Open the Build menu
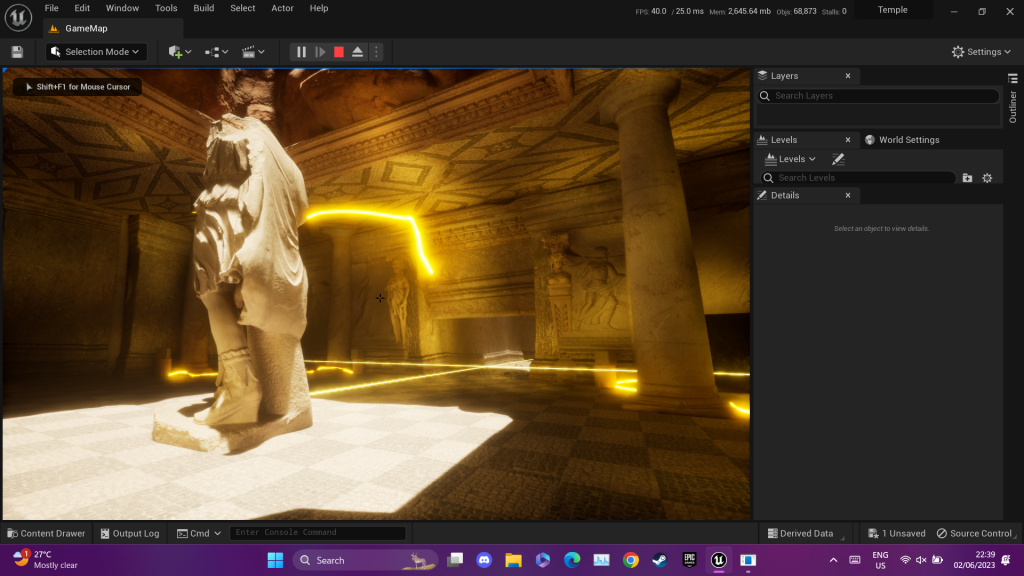The width and height of the screenshot is (1024, 576). coord(203,8)
